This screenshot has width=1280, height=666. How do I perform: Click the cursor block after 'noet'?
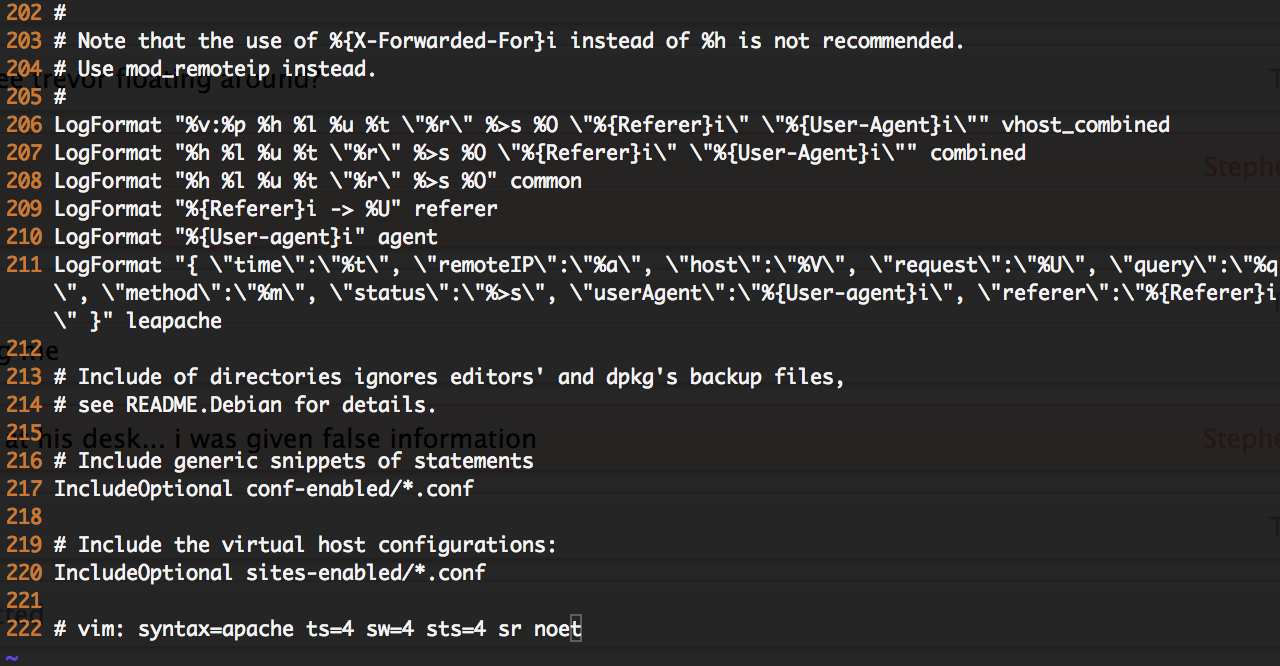tap(576, 629)
